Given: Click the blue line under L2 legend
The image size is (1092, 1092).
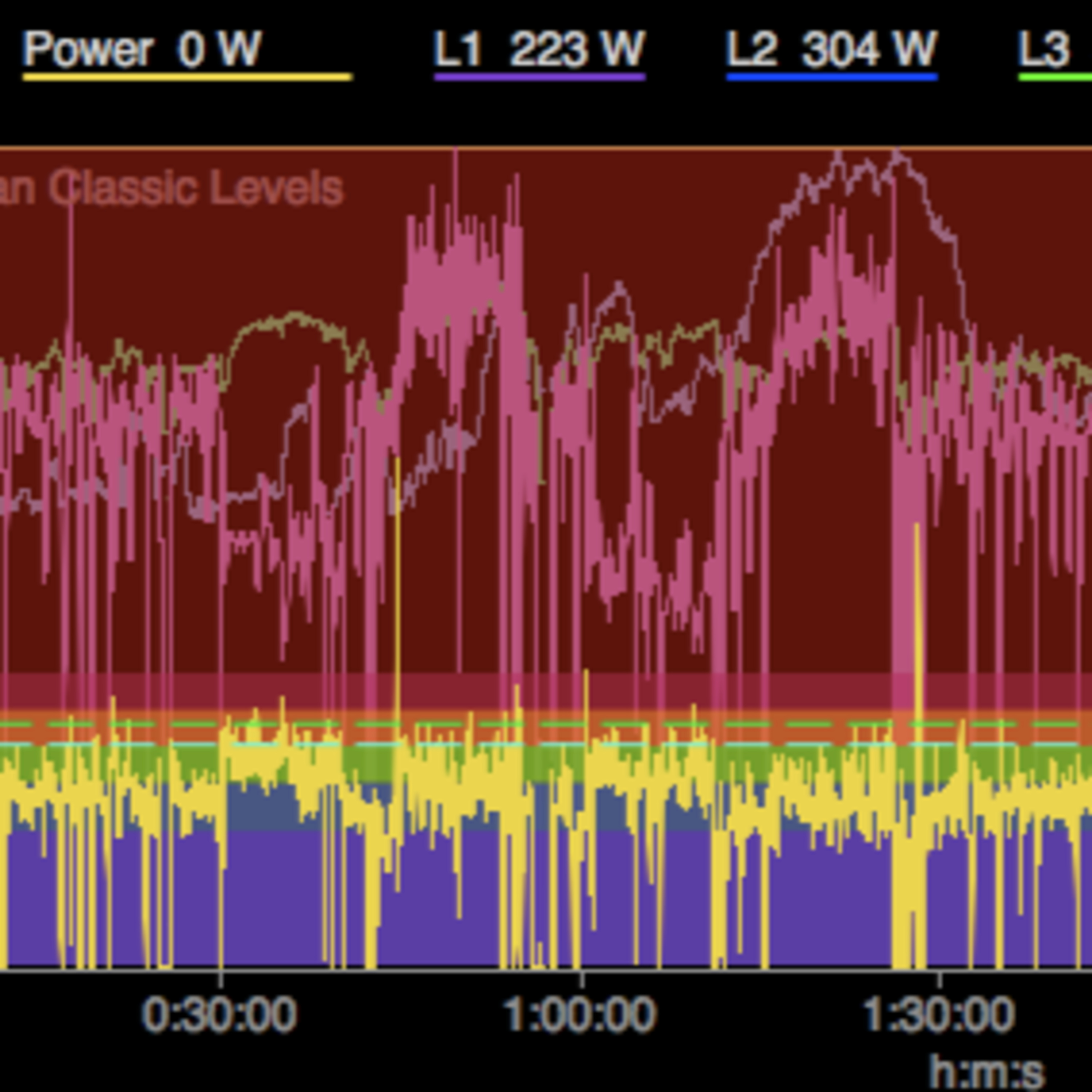Looking at the screenshot, I should (x=831, y=78).
